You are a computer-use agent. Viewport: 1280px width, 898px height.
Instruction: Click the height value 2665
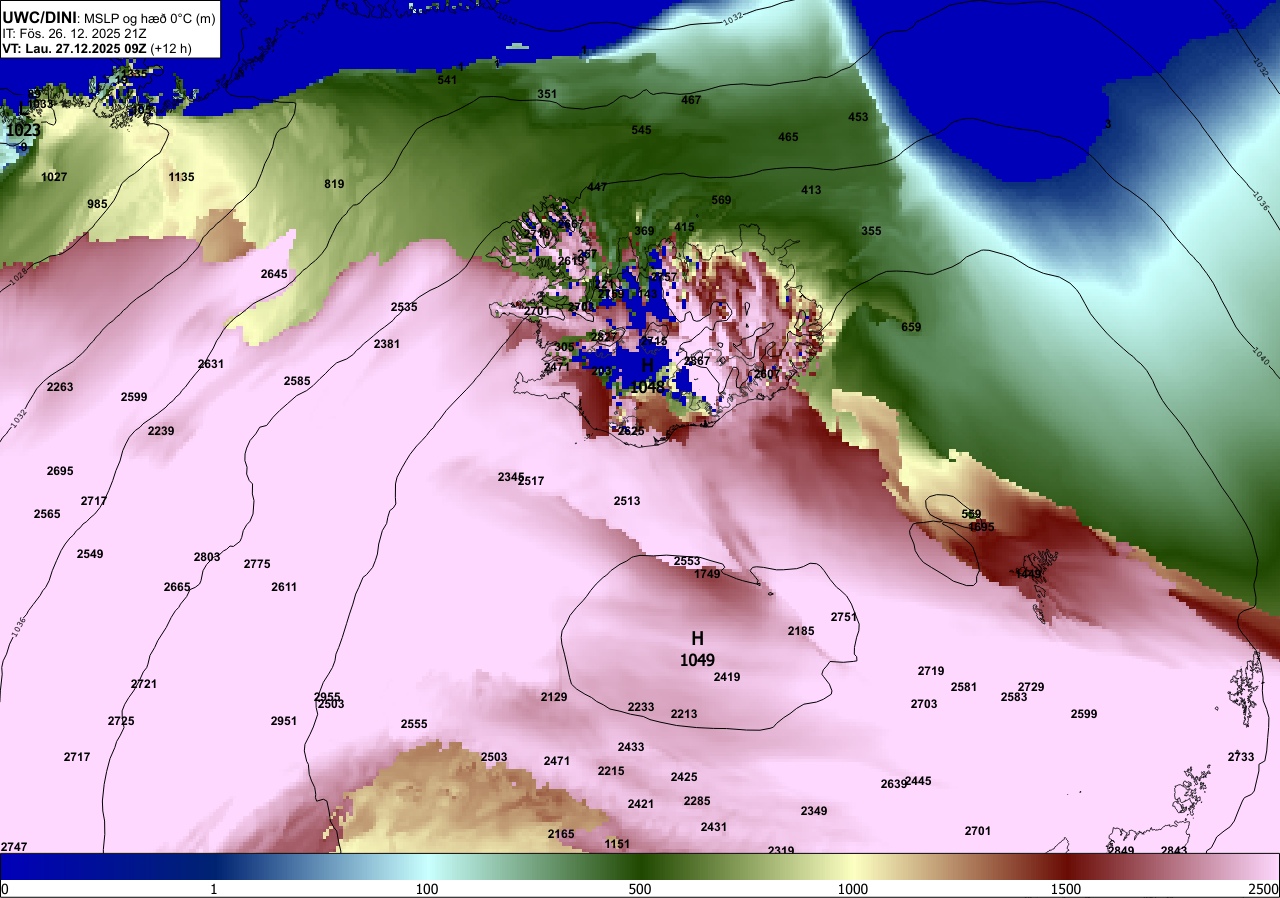[x=177, y=587]
